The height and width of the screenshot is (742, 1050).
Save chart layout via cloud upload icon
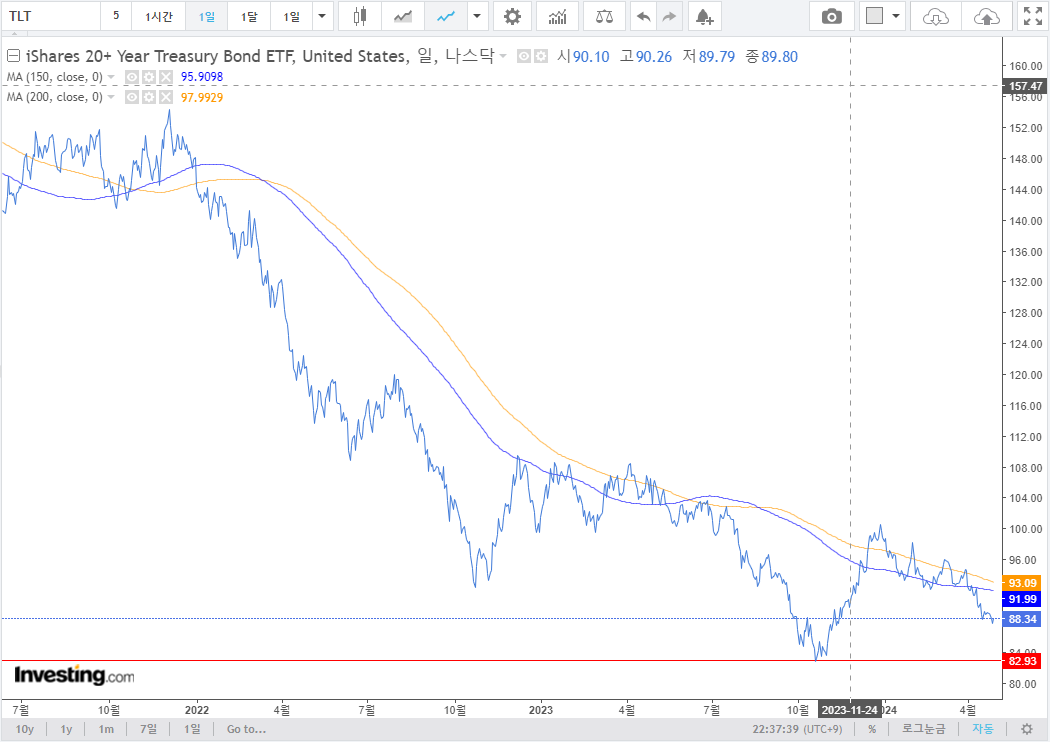[986, 16]
